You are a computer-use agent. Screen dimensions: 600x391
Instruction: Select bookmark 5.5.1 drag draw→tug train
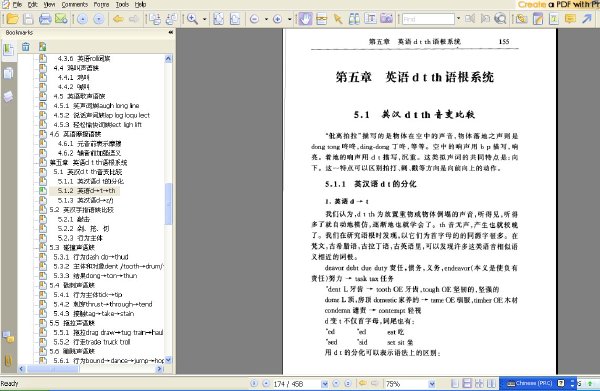108,332
